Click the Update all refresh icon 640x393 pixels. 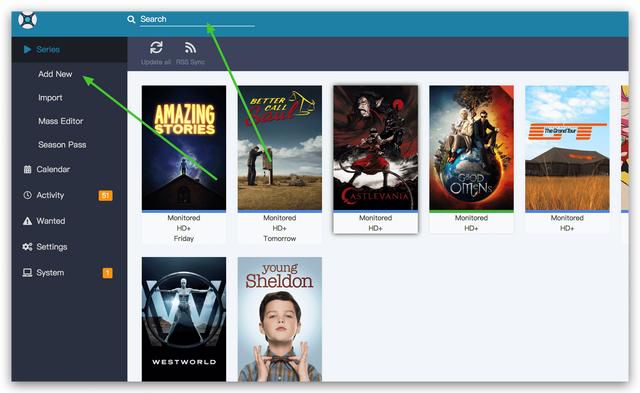pos(156,47)
